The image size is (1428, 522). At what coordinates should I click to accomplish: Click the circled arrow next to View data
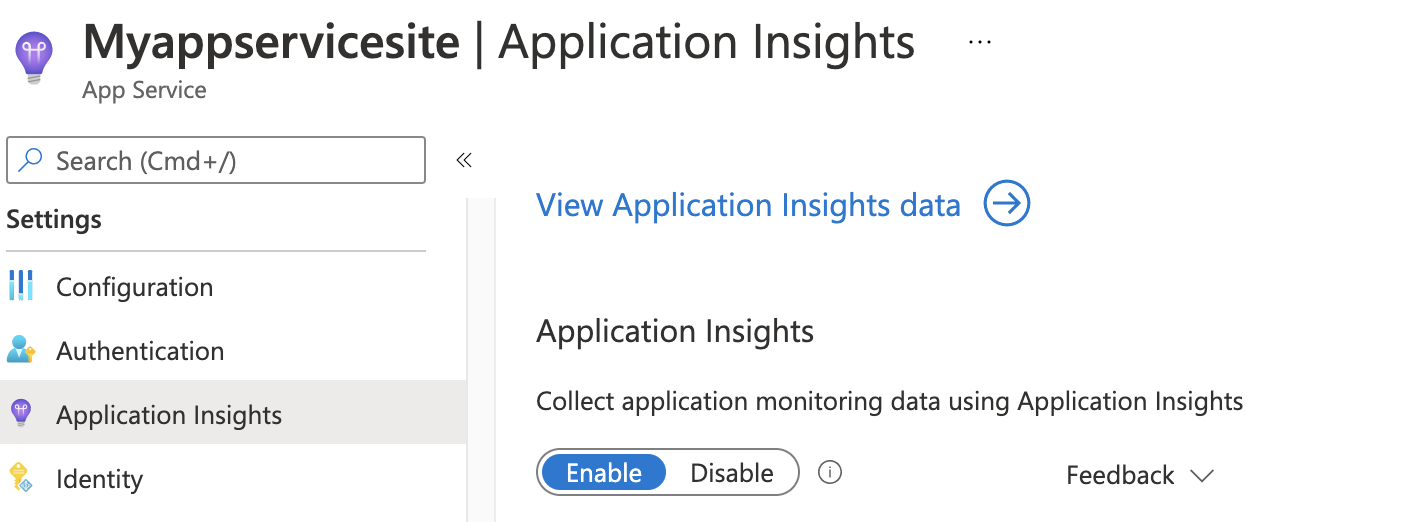[x=1006, y=204]
